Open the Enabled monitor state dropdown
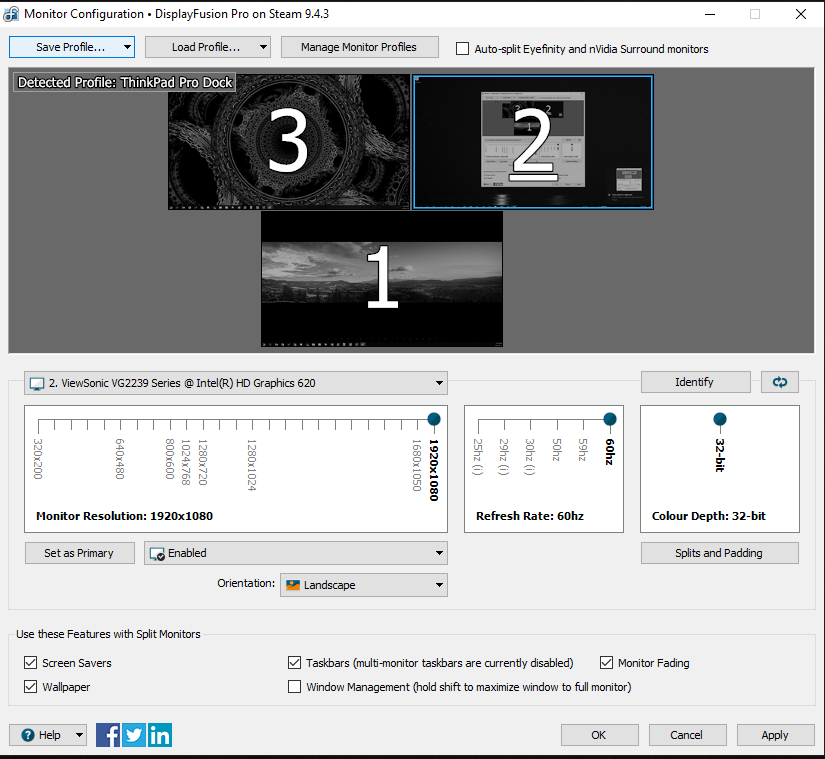 point(296,553)
